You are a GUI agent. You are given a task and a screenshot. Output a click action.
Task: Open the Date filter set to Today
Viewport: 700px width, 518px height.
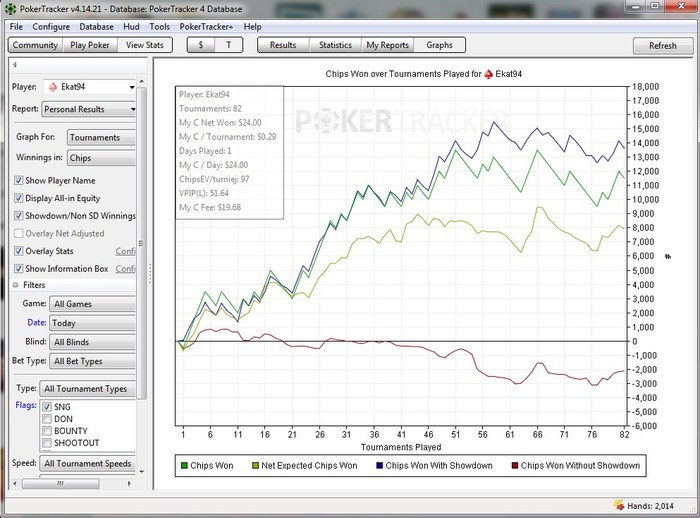tap(92, 323)
